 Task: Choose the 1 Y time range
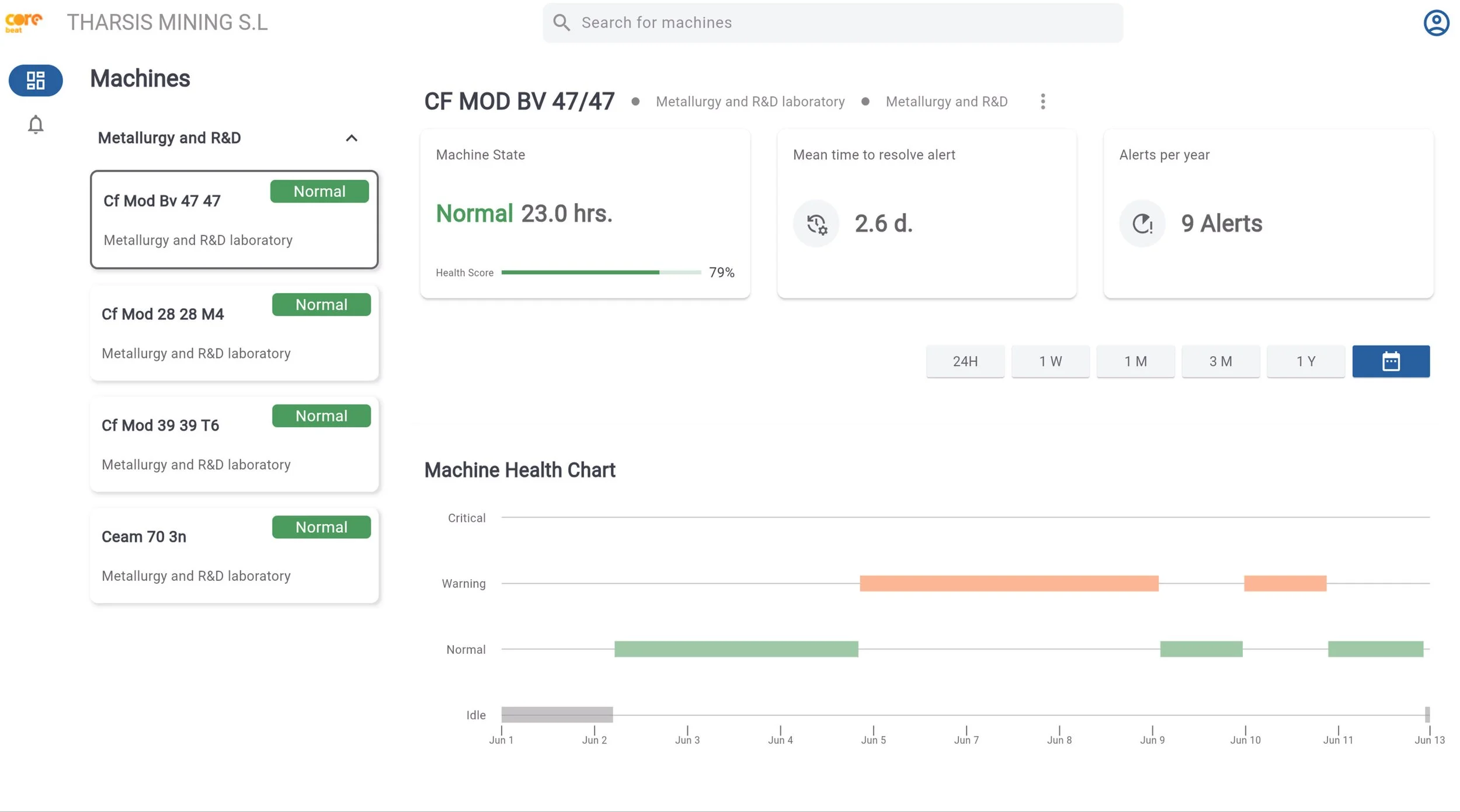pos(1305,361)
